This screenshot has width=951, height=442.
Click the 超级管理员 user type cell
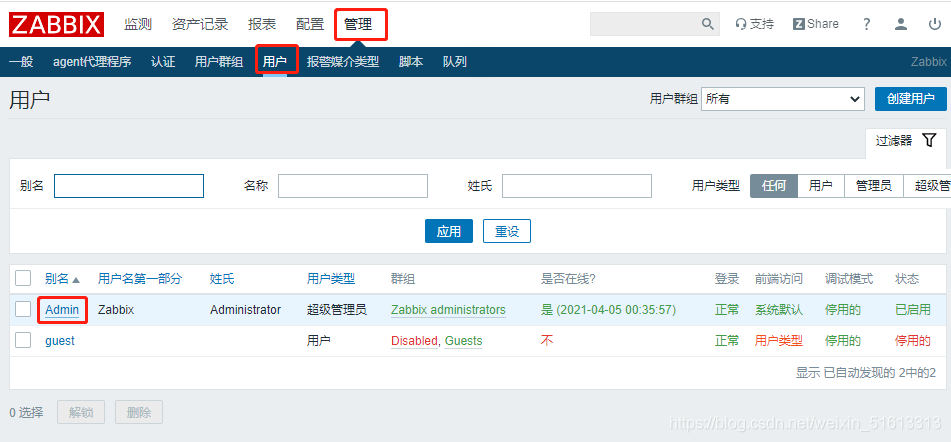coord(337,310)
